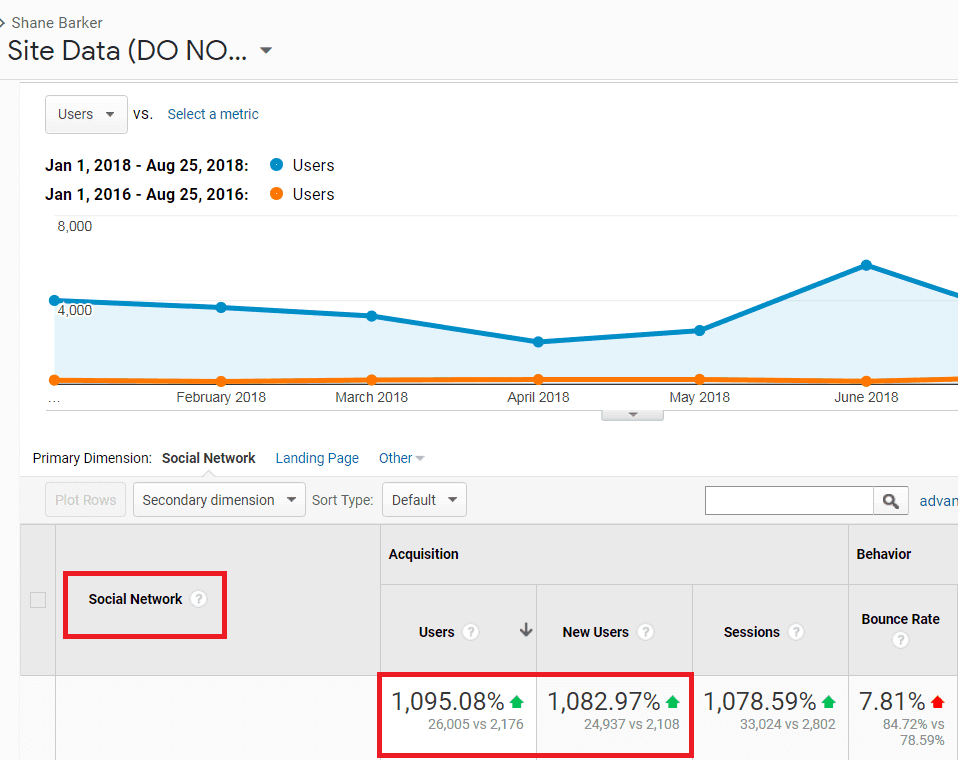
Task: Select Landing Page primary dimension
Action: pos(317,458)
